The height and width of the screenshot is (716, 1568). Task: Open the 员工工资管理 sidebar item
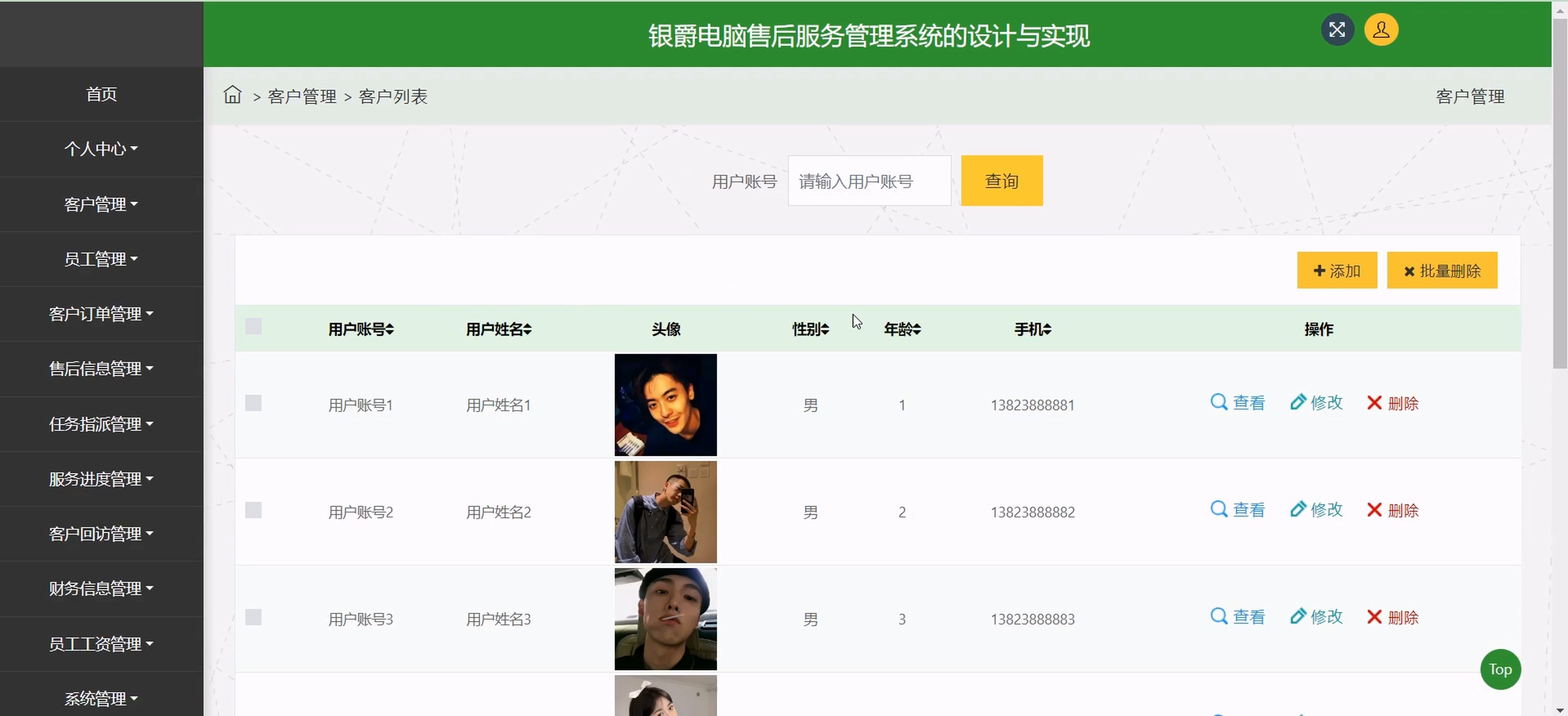(x=101, y=644)
